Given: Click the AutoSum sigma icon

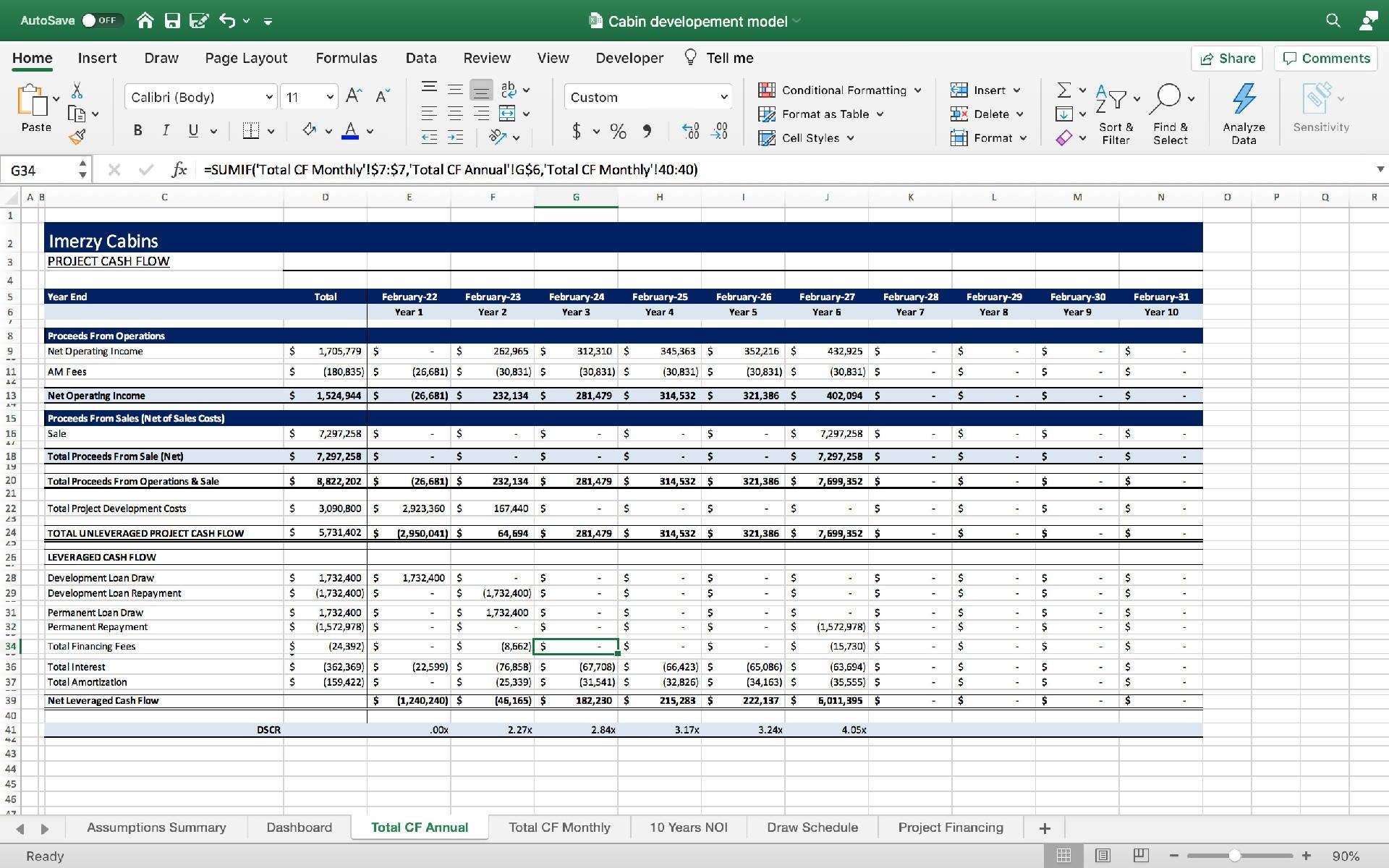Looking at the screenshot, I should 1064,90.
